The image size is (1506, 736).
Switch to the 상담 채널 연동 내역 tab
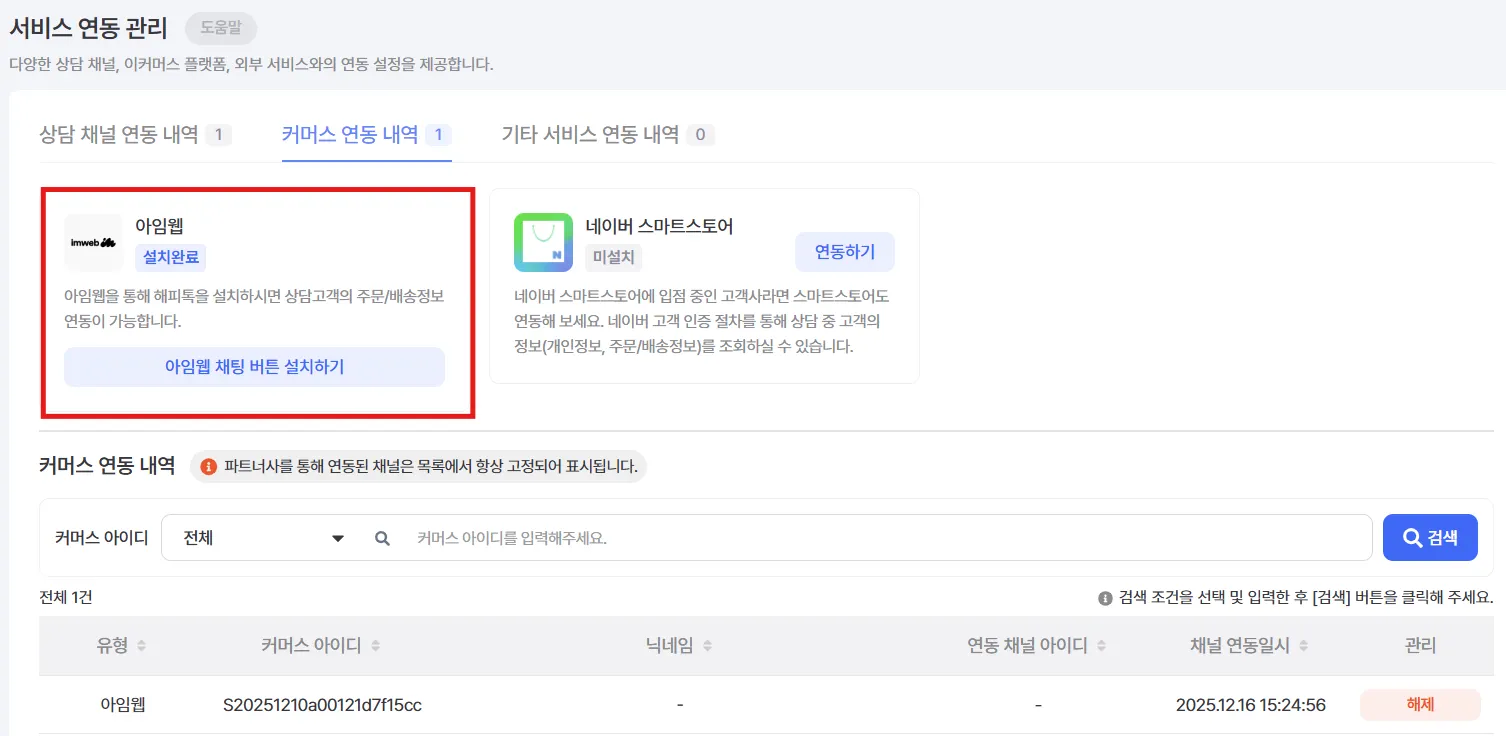point(135,135)
